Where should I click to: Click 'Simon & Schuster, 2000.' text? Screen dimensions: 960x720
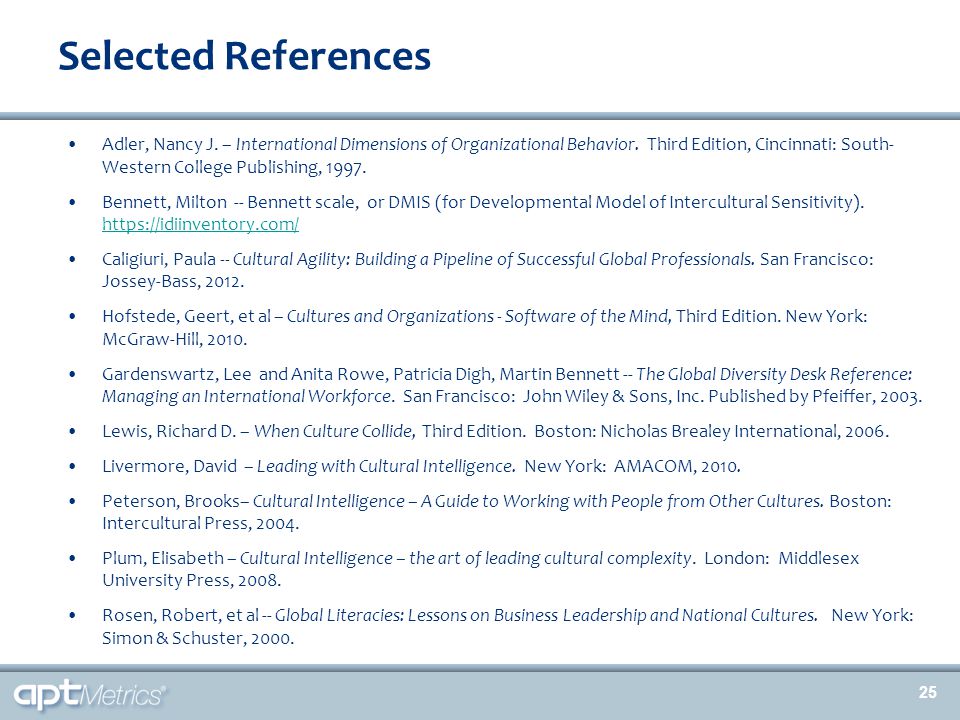(198, 639)
